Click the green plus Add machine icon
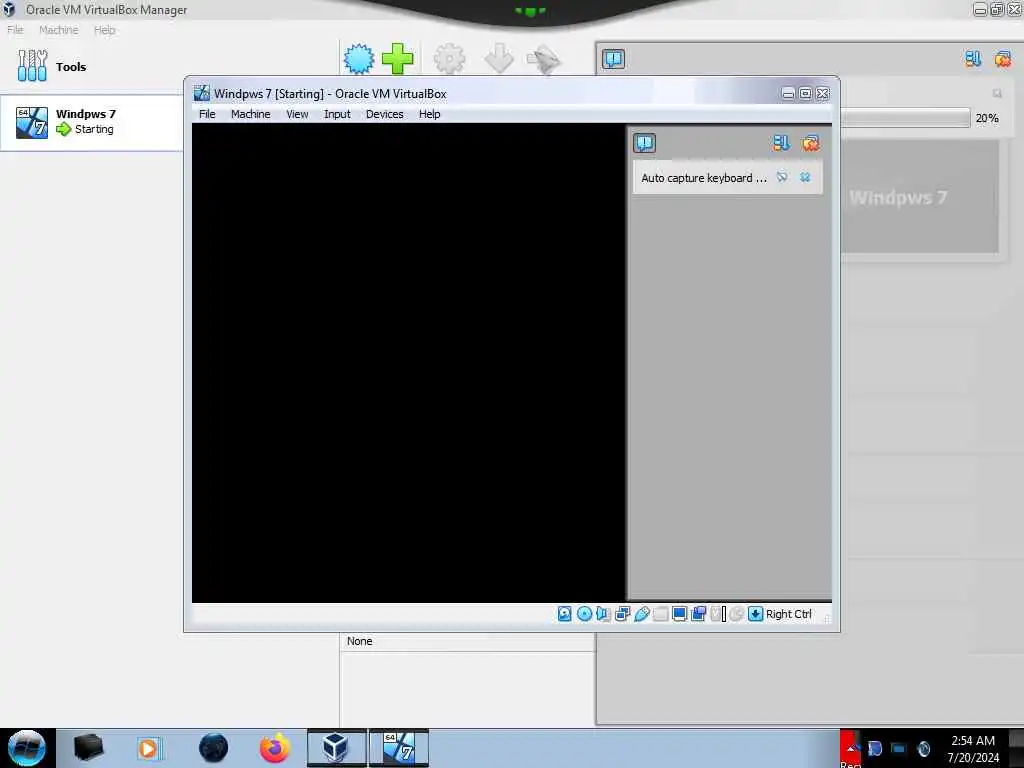This screenshot has width=1024, height=768. pyautogui.click(x=397, y=59)
